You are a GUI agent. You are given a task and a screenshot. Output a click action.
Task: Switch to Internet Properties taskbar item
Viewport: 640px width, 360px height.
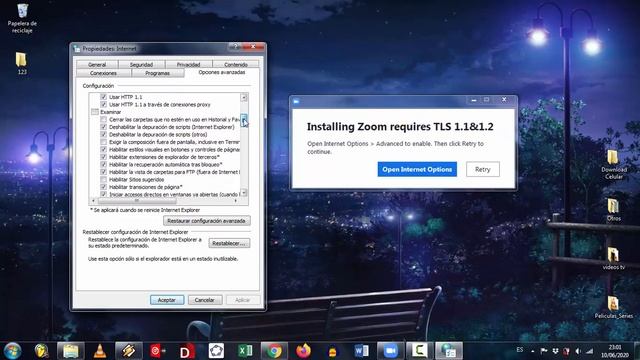[x=449, y=351]
